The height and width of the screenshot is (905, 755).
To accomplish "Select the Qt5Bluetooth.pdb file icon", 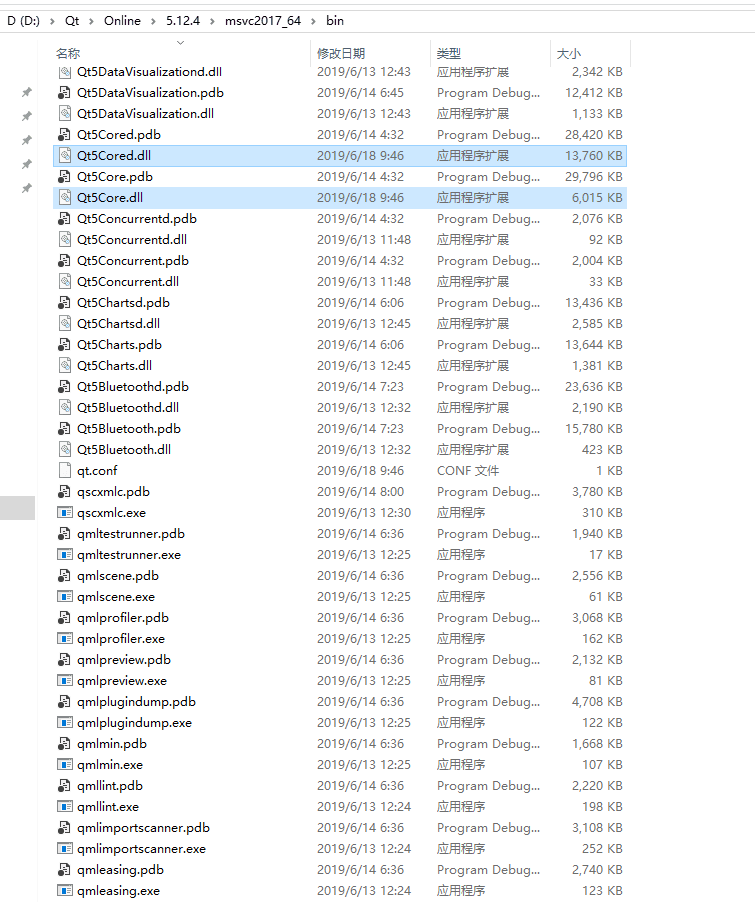I will click(65, 429).
